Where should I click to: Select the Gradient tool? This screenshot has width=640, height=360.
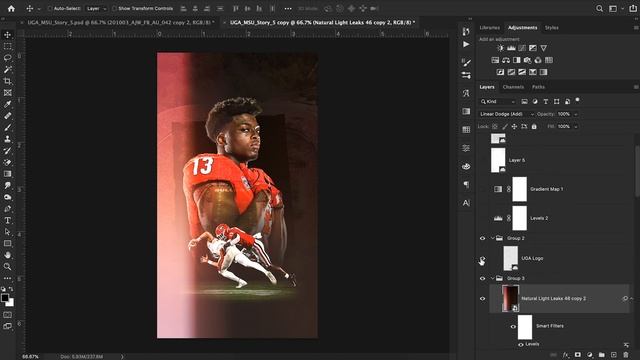coord(7,174)
